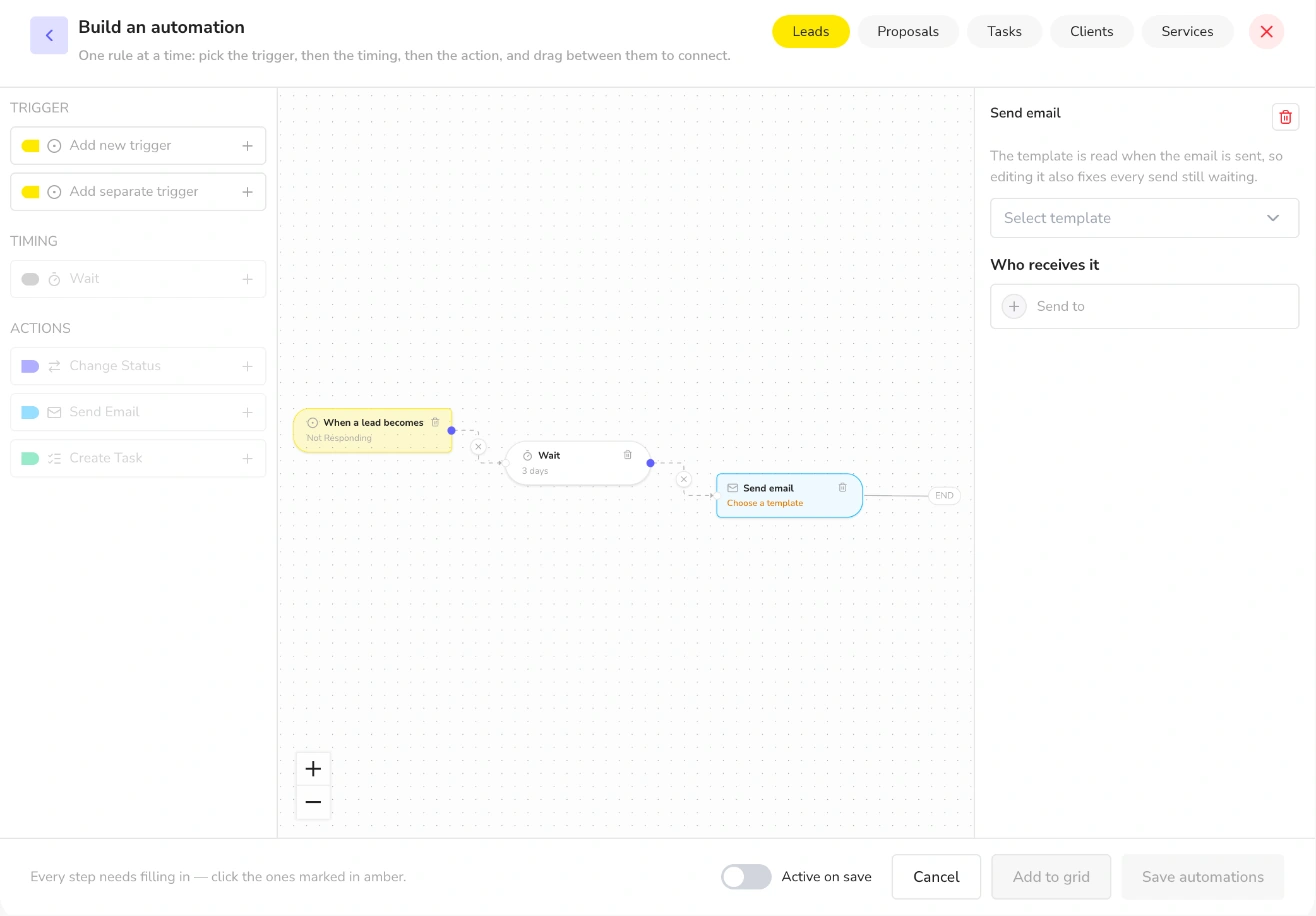The image size is (1316, 916).
Task: Switch to the Clients tab
Action: click(x=1091, y=32)
